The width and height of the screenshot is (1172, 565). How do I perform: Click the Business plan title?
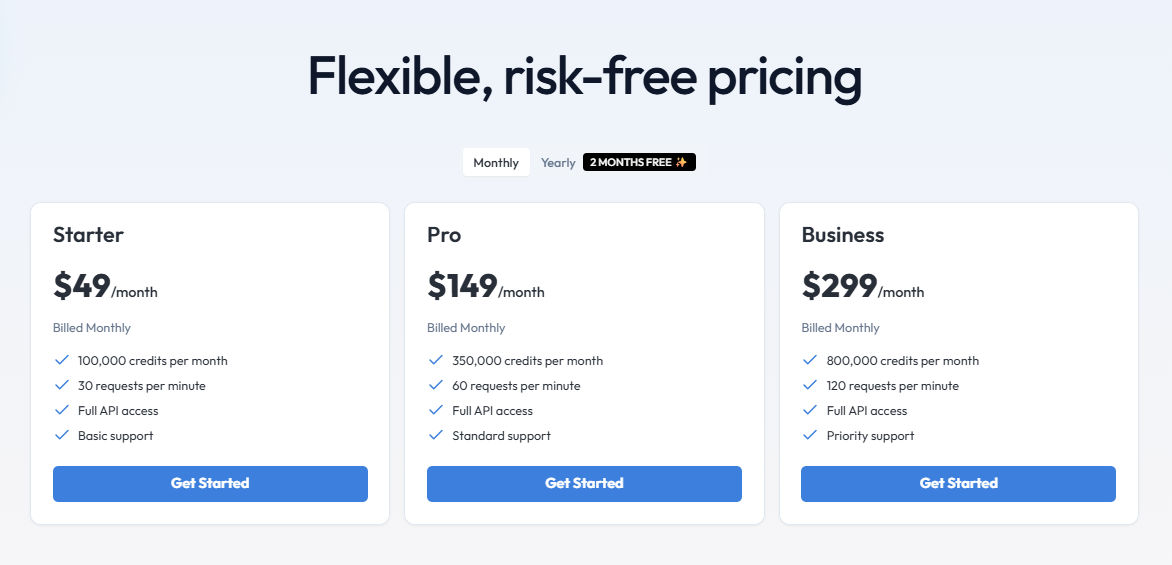843,235
